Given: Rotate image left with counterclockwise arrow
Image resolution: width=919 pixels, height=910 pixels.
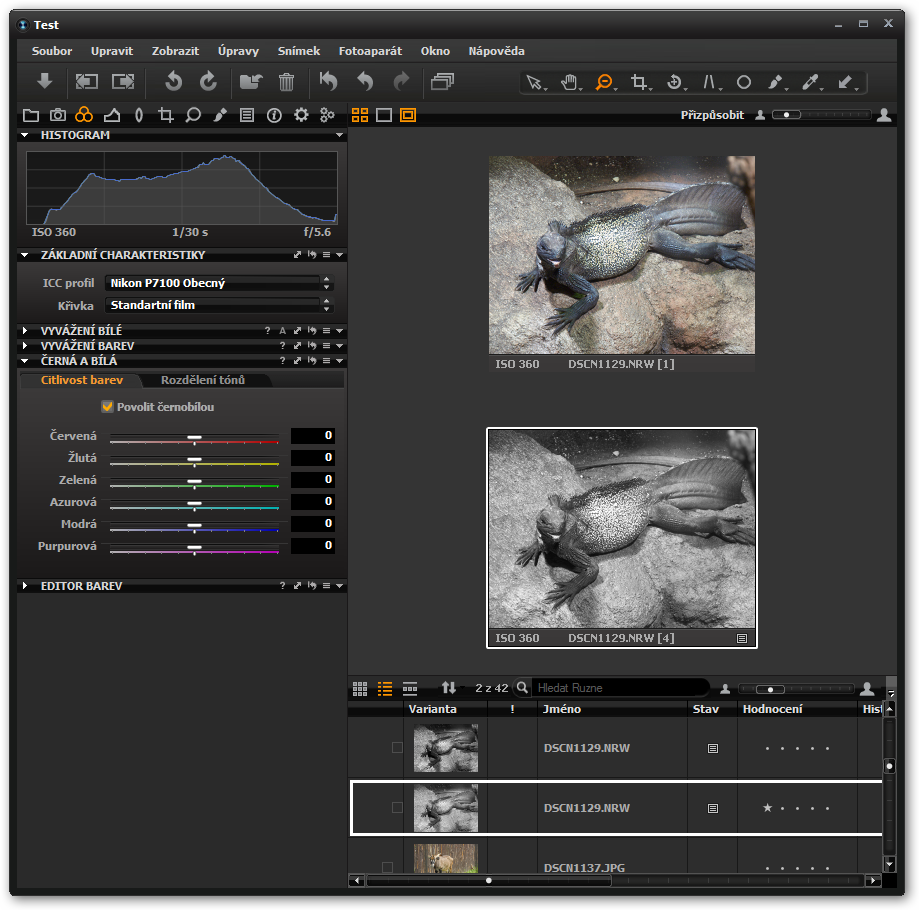Looking at the screenshot, I should coord(173,81).
